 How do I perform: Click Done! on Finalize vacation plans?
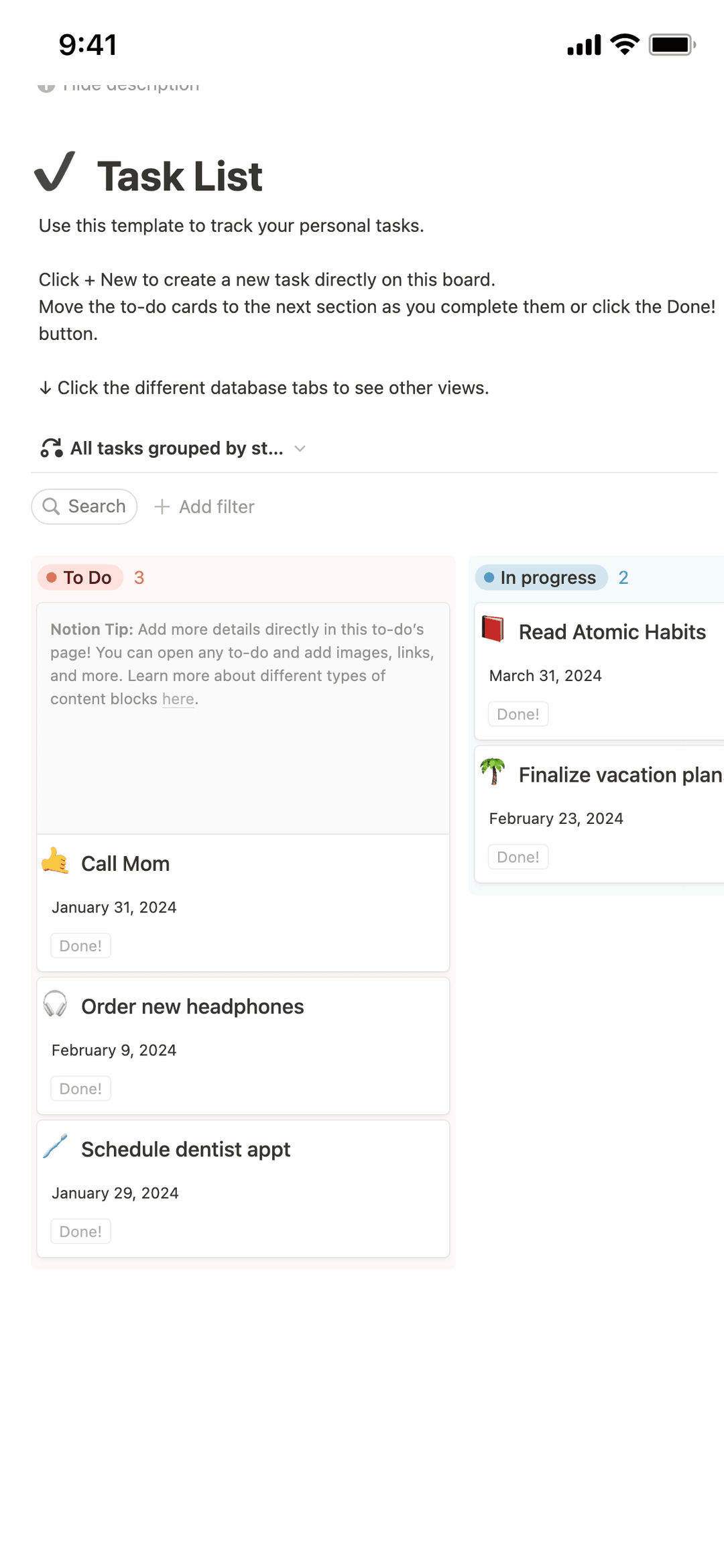518,856
